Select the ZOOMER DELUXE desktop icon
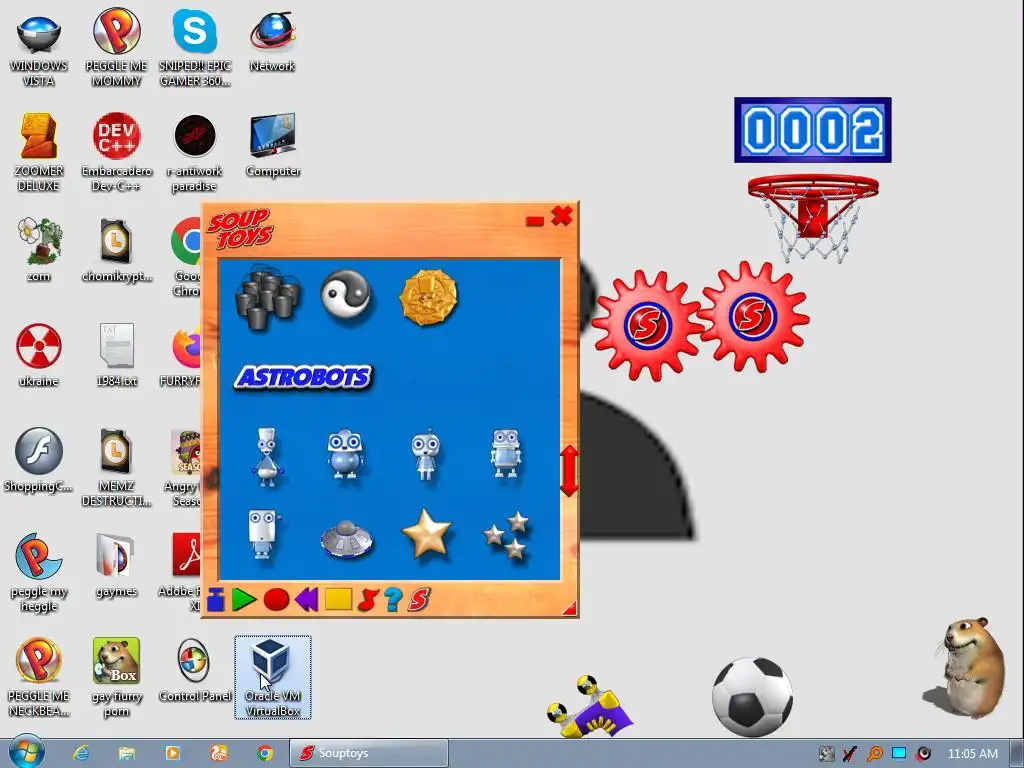The width and height of the screenshot is (1024, 768). pos(39,153)
